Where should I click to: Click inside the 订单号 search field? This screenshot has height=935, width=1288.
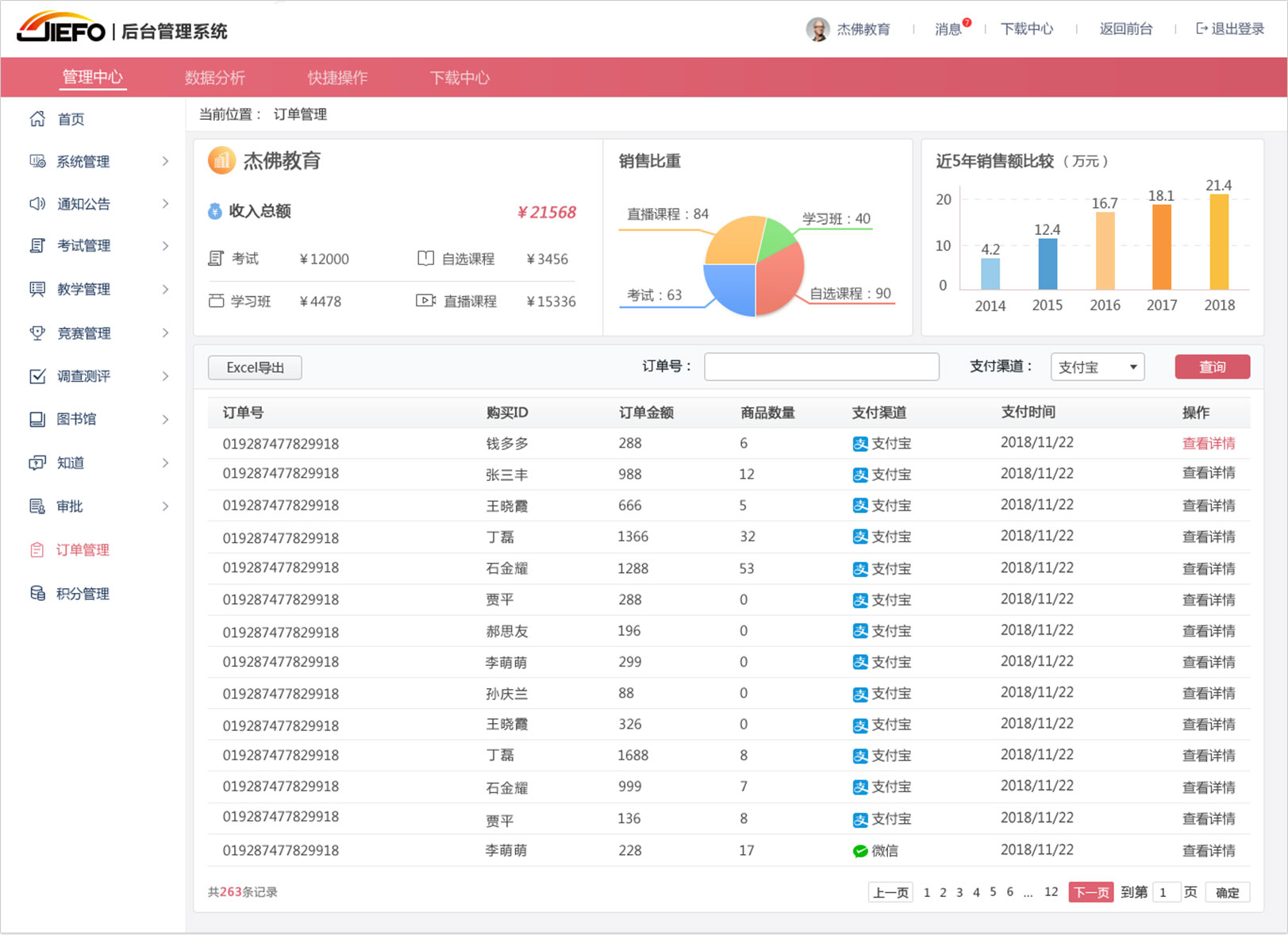point(821,366)
